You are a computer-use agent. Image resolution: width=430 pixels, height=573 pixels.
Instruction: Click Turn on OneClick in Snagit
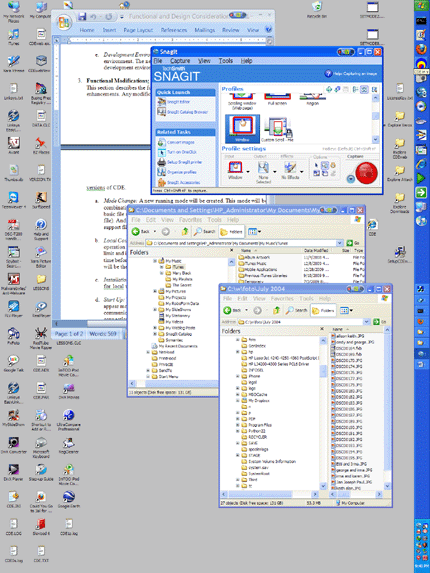coord(182,152)
